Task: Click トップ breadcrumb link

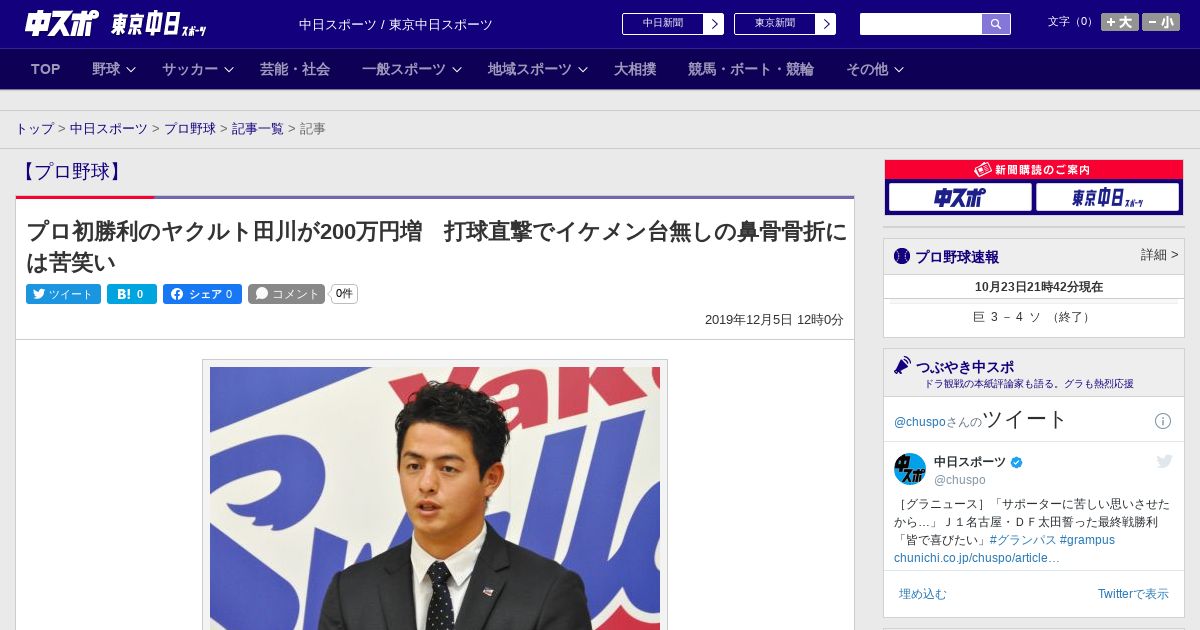Action: tap(34, 129)
